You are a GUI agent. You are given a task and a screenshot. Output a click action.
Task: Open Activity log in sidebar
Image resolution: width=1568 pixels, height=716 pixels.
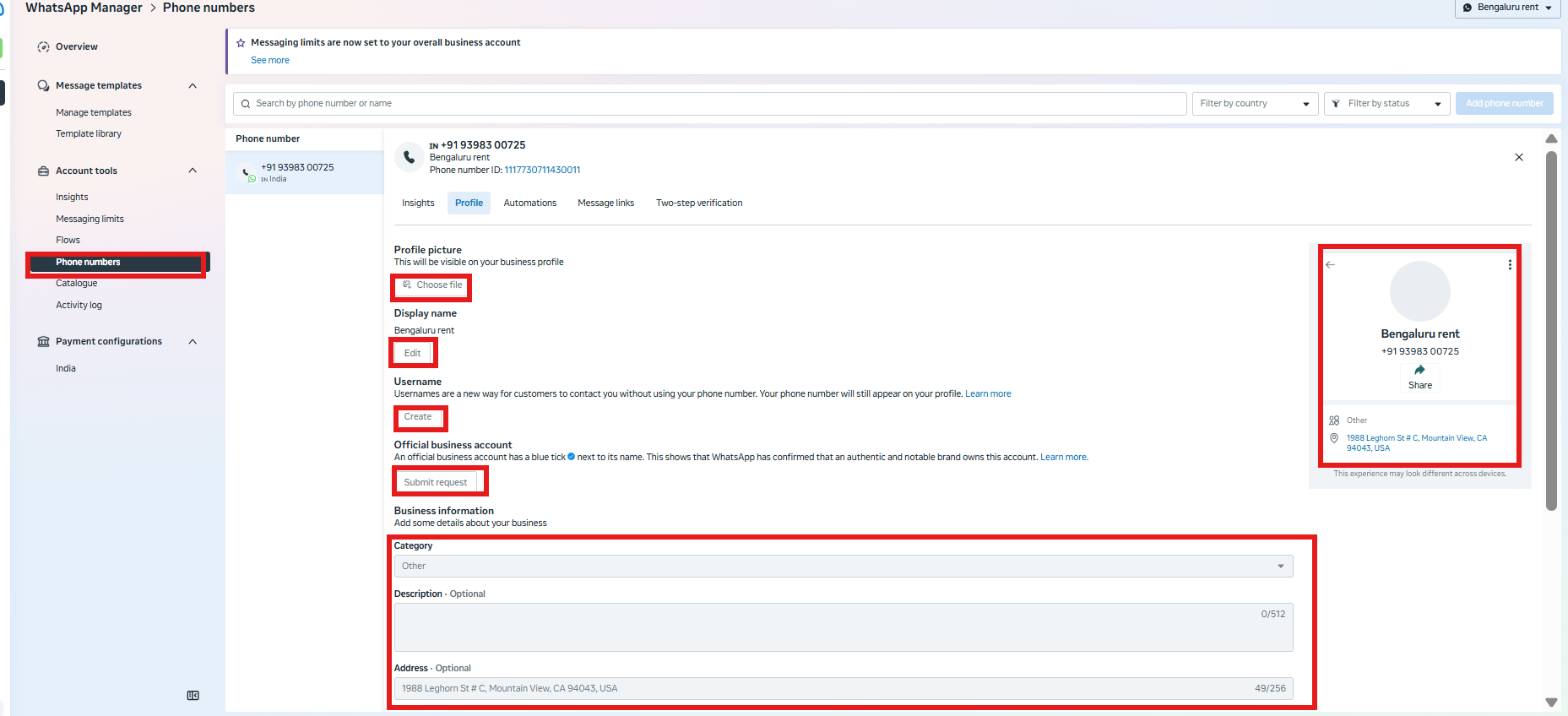coord(79,306)
